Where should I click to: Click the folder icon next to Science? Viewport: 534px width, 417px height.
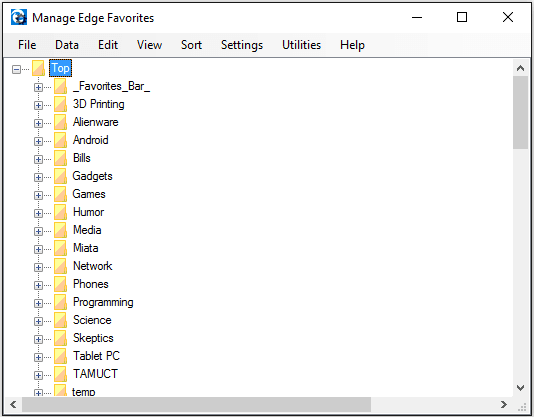pyautogui.click(x=61, y=320)
